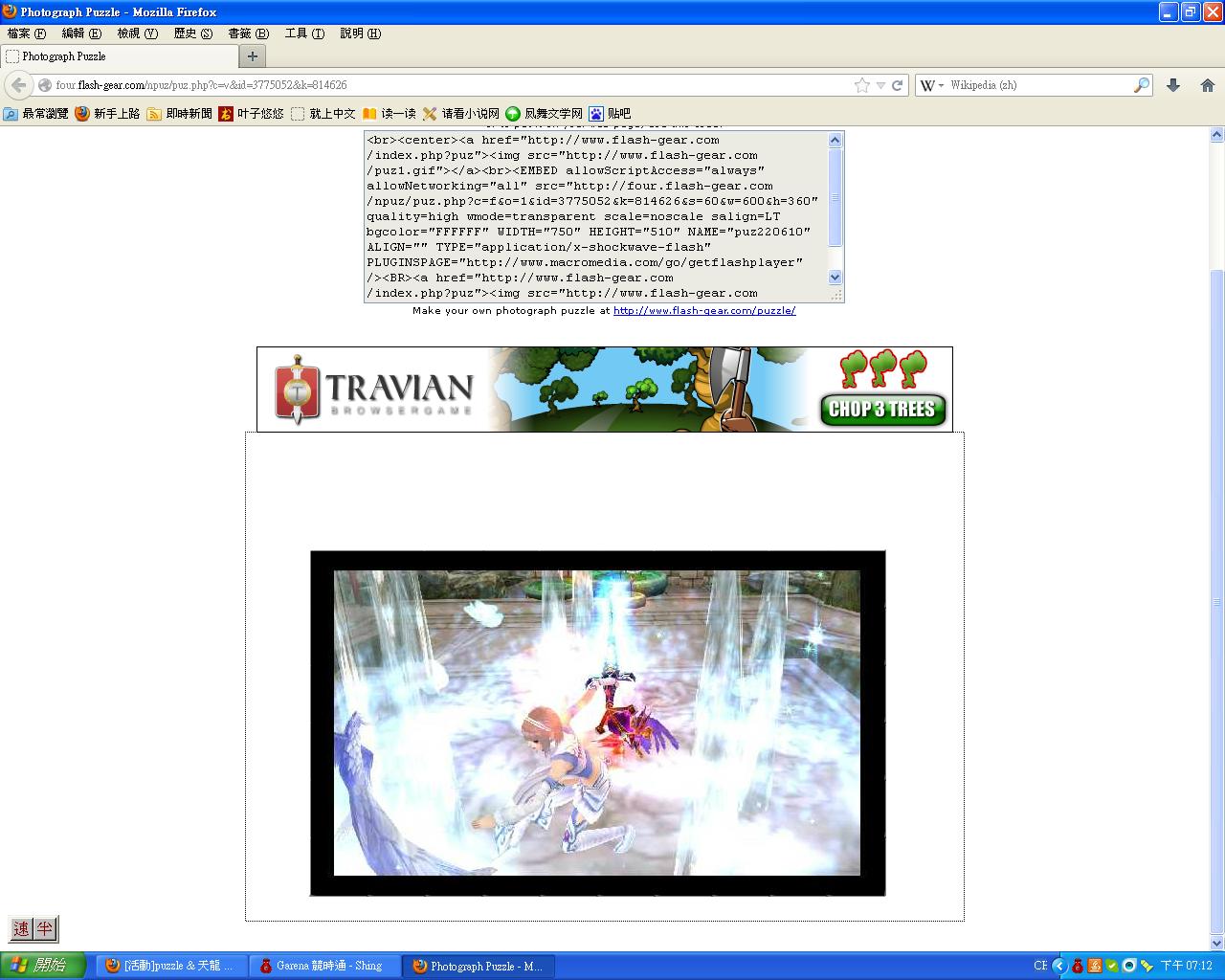This screenshot has height=980, width=1225.
Task: Bookmark this page with the star icon
Action: pyautogui.click(x=862, y=85)
